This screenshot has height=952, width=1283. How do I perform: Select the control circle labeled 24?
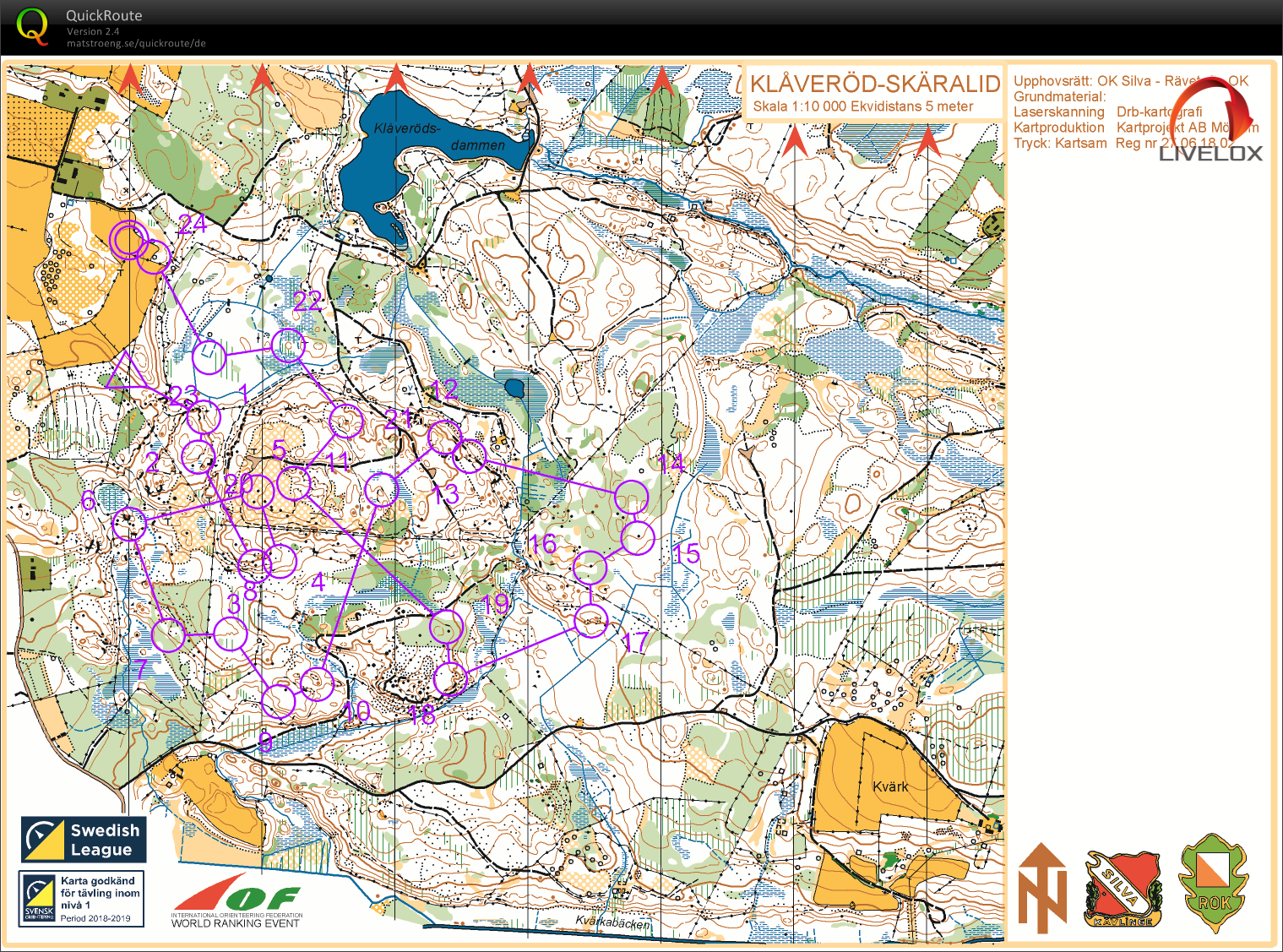click(153, 257)
